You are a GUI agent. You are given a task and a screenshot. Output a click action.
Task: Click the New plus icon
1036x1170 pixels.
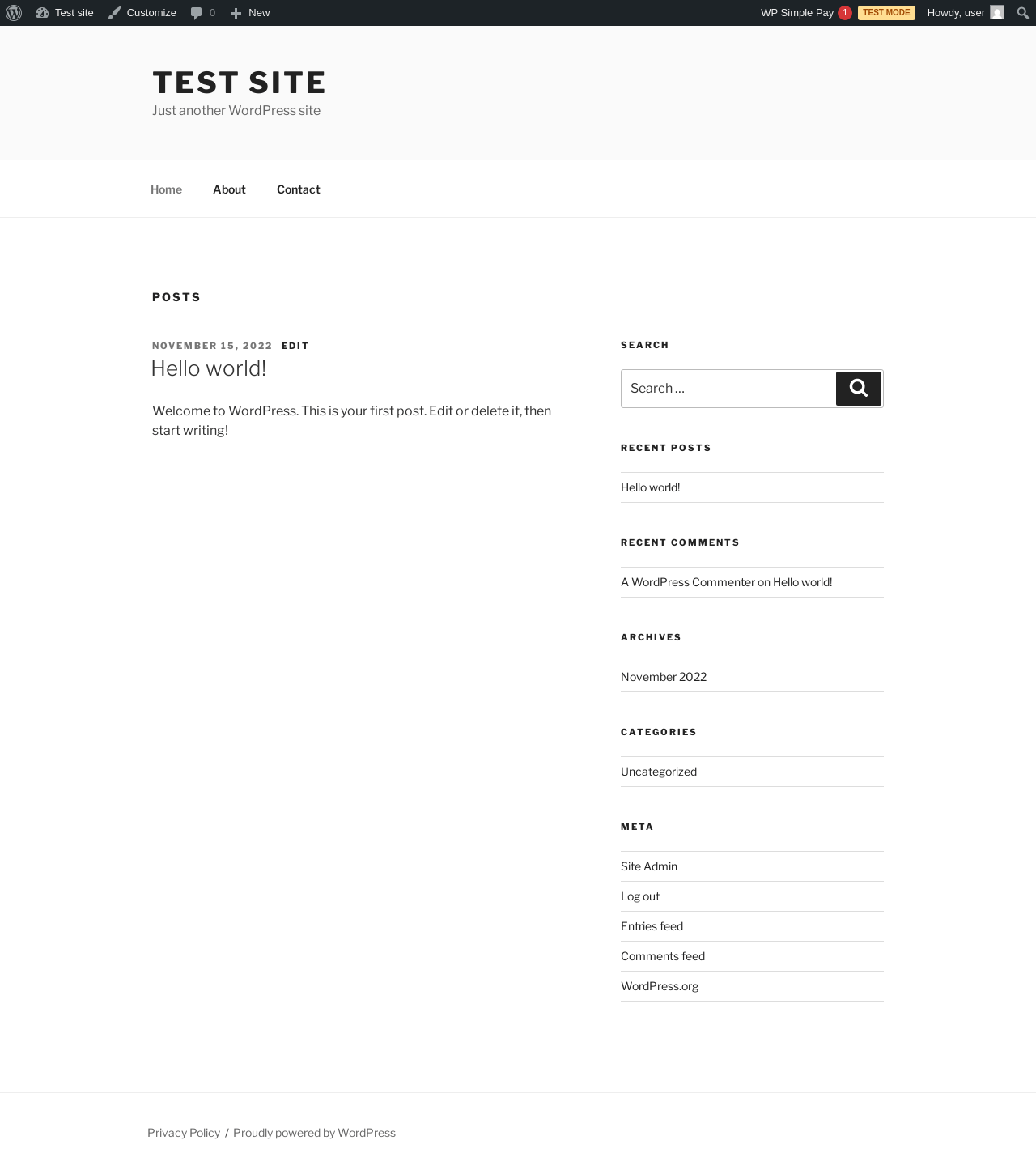click(x=236, y=13)
